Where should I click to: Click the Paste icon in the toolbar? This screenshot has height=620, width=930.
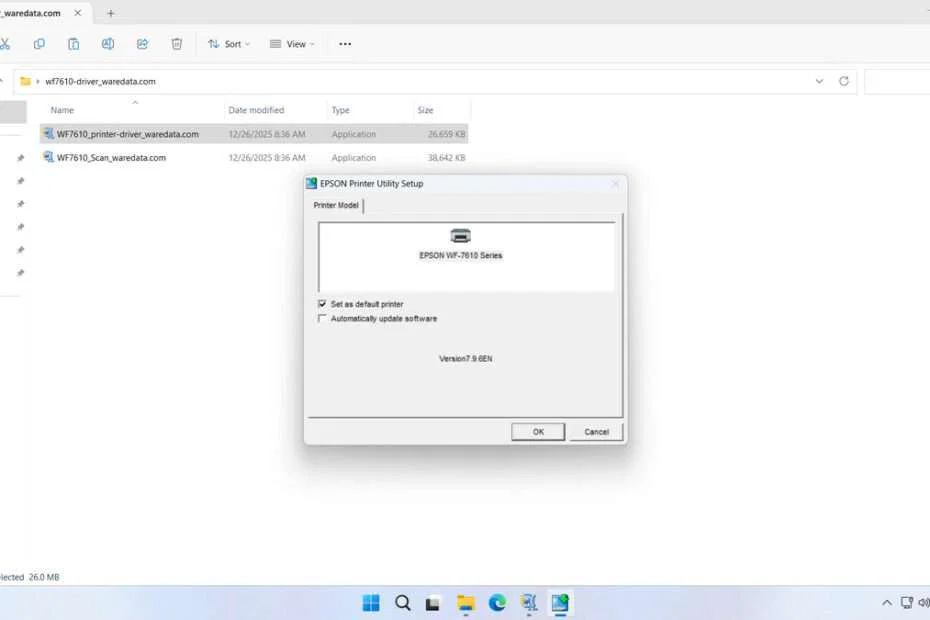[73, 44]
